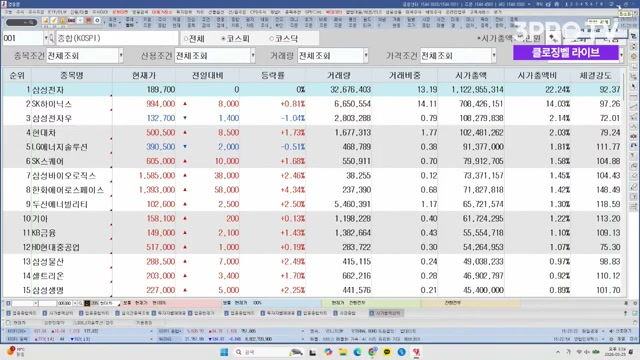Sort by the 시가총액 column header
Screen dimensions: 640x360
[x=471, y=76]
